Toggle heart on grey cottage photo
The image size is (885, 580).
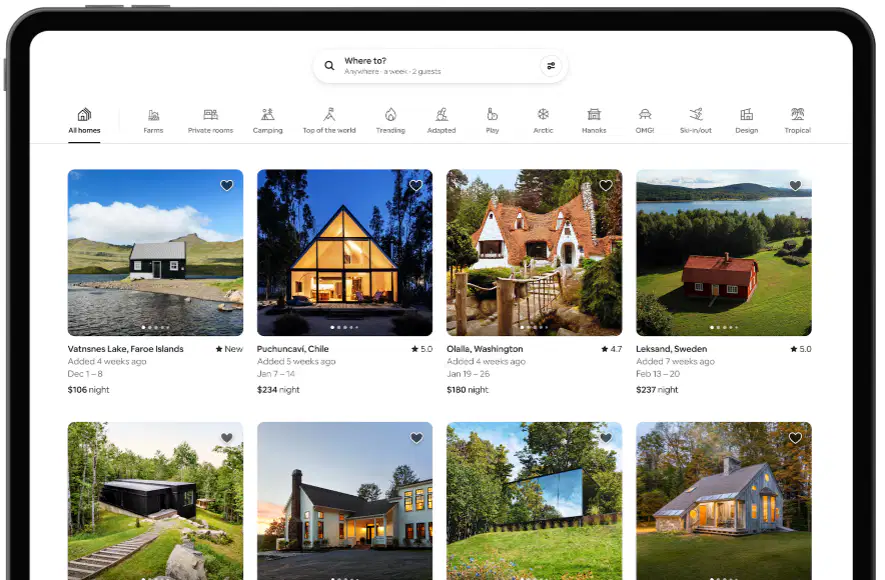click(795, 438)
